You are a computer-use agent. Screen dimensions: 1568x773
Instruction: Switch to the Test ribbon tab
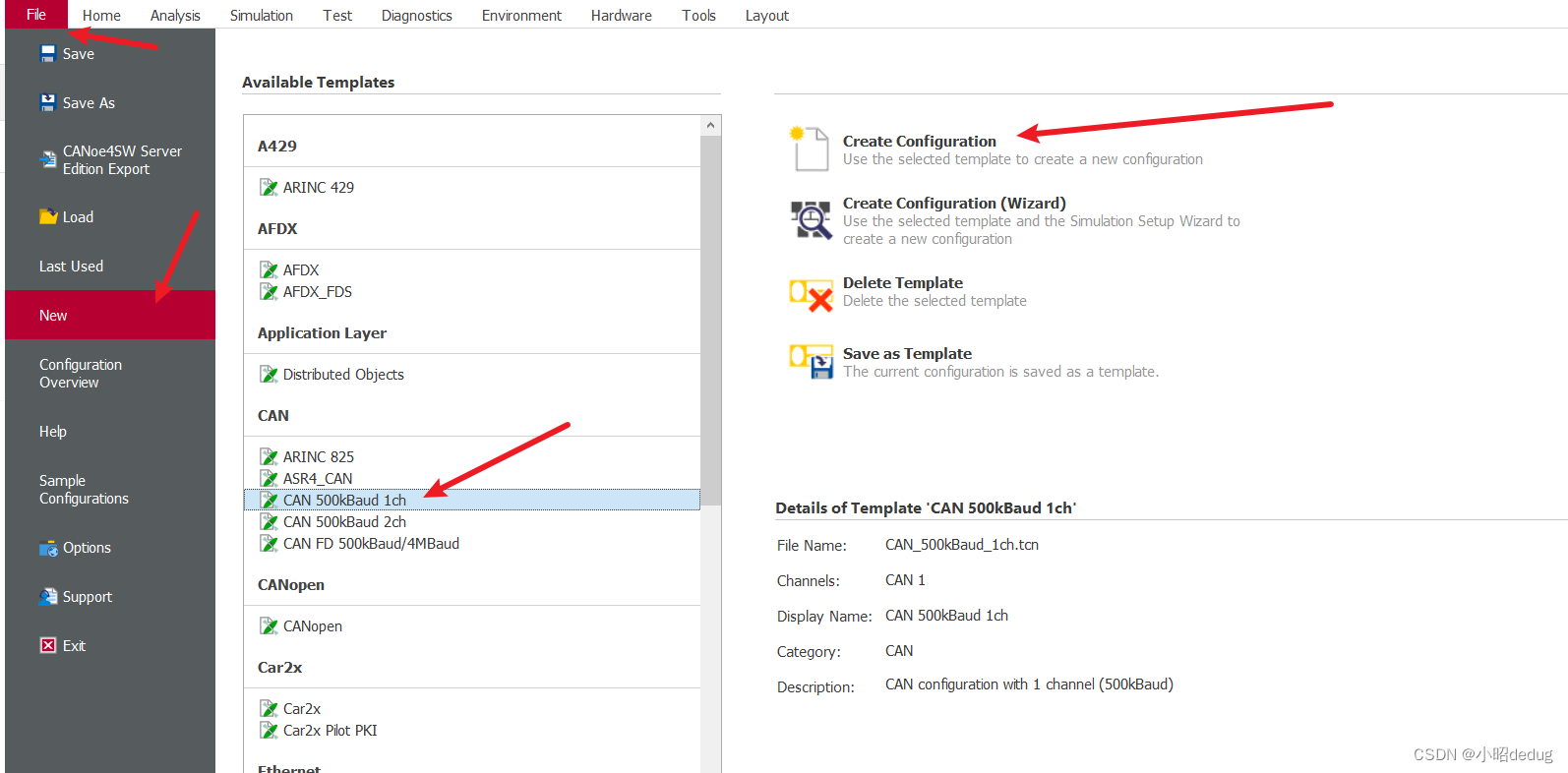pos(337,16)
